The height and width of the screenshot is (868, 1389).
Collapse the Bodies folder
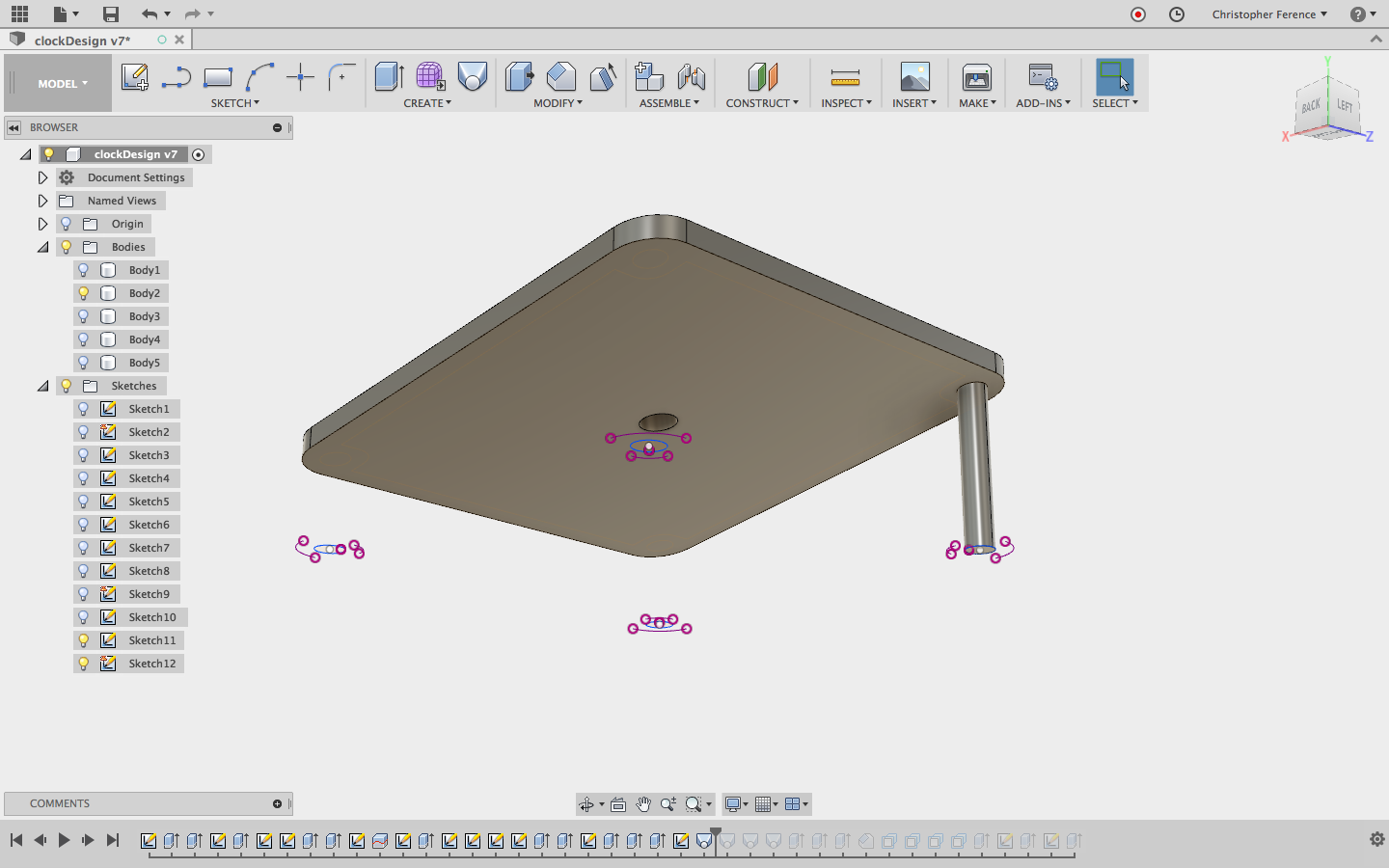point(42,247)
